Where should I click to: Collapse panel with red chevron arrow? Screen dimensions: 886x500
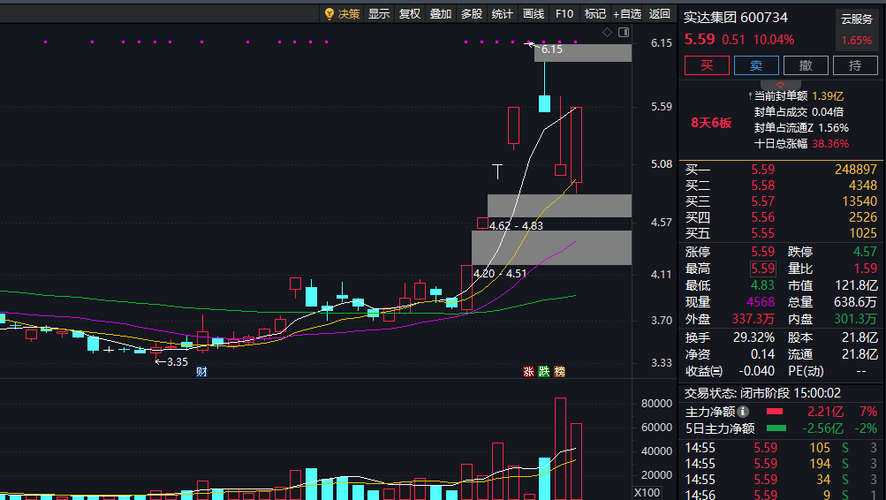click(x=780, y=85)
